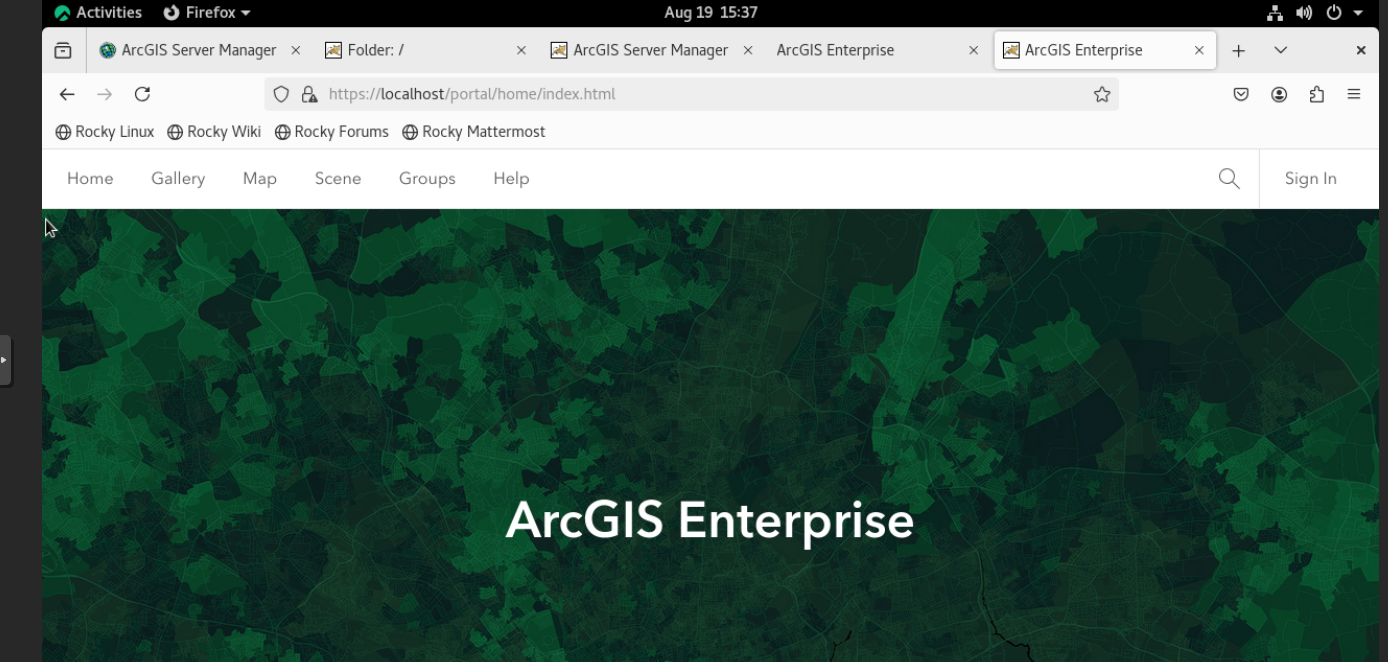Viewport: 1388px width, 662px height.
Task: Close the inactive ArcGIS Enterprise tab
Action: pos(973,50)
